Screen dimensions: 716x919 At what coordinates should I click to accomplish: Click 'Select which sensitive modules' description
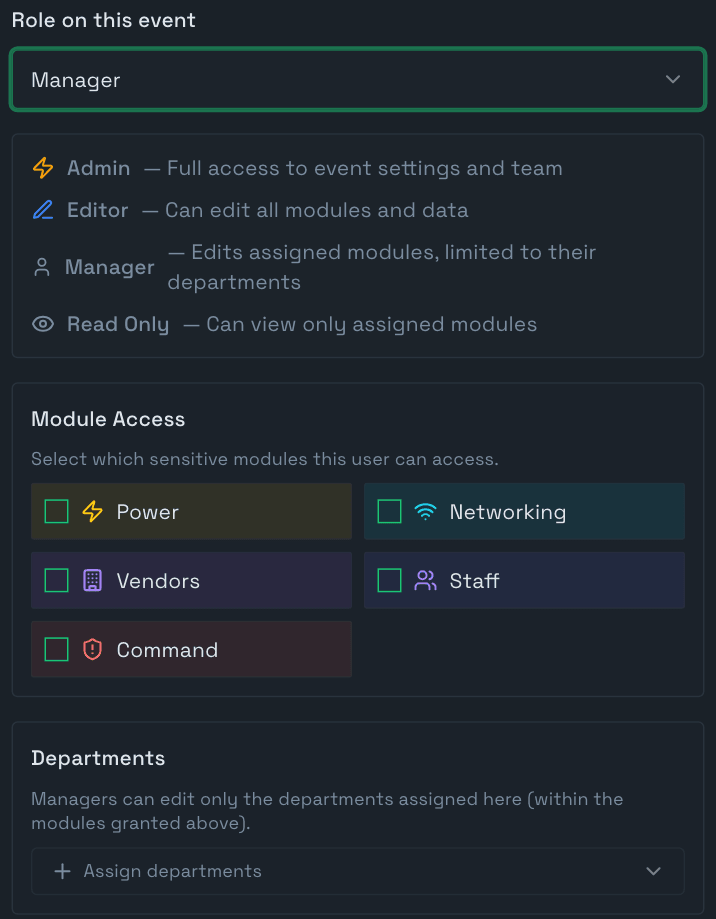(x=265, y=459)
